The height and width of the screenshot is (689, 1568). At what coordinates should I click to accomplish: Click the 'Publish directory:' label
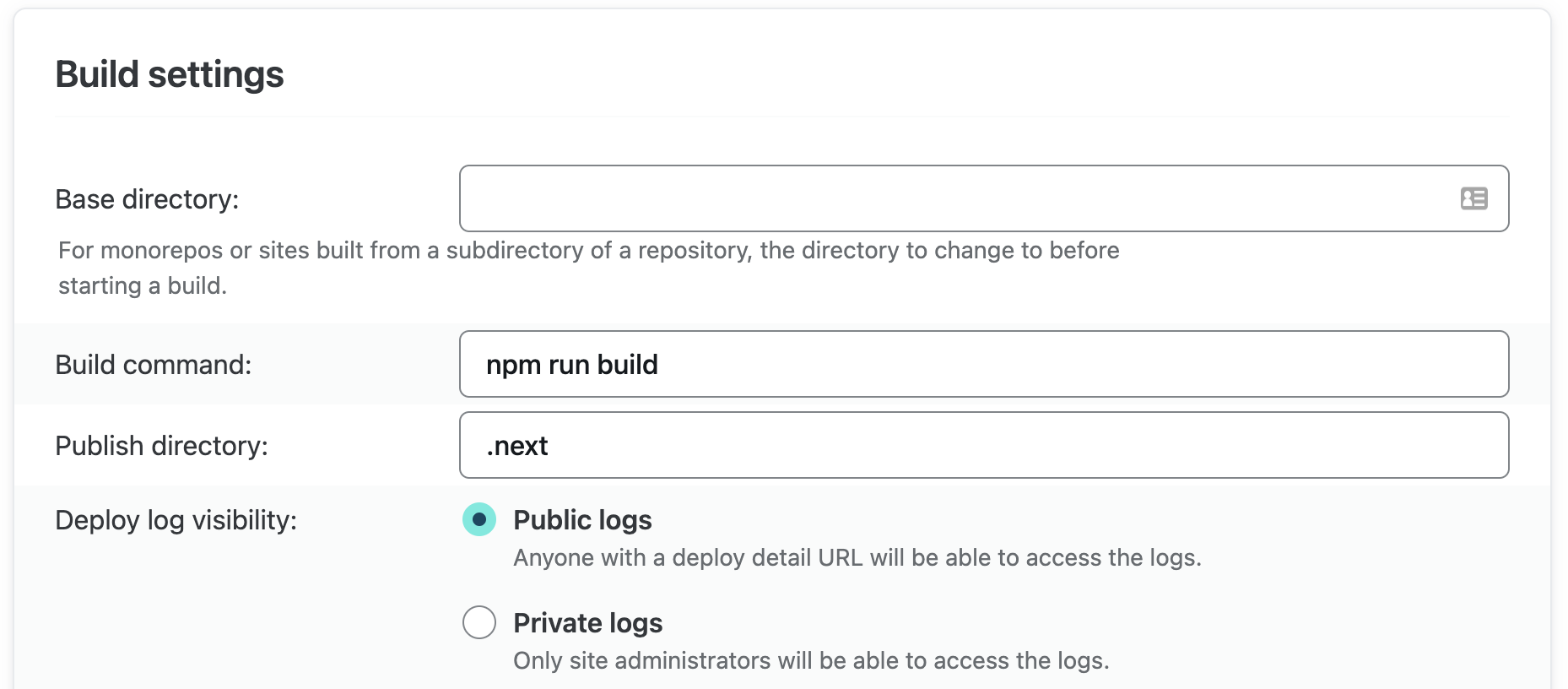tap(162, 446)
